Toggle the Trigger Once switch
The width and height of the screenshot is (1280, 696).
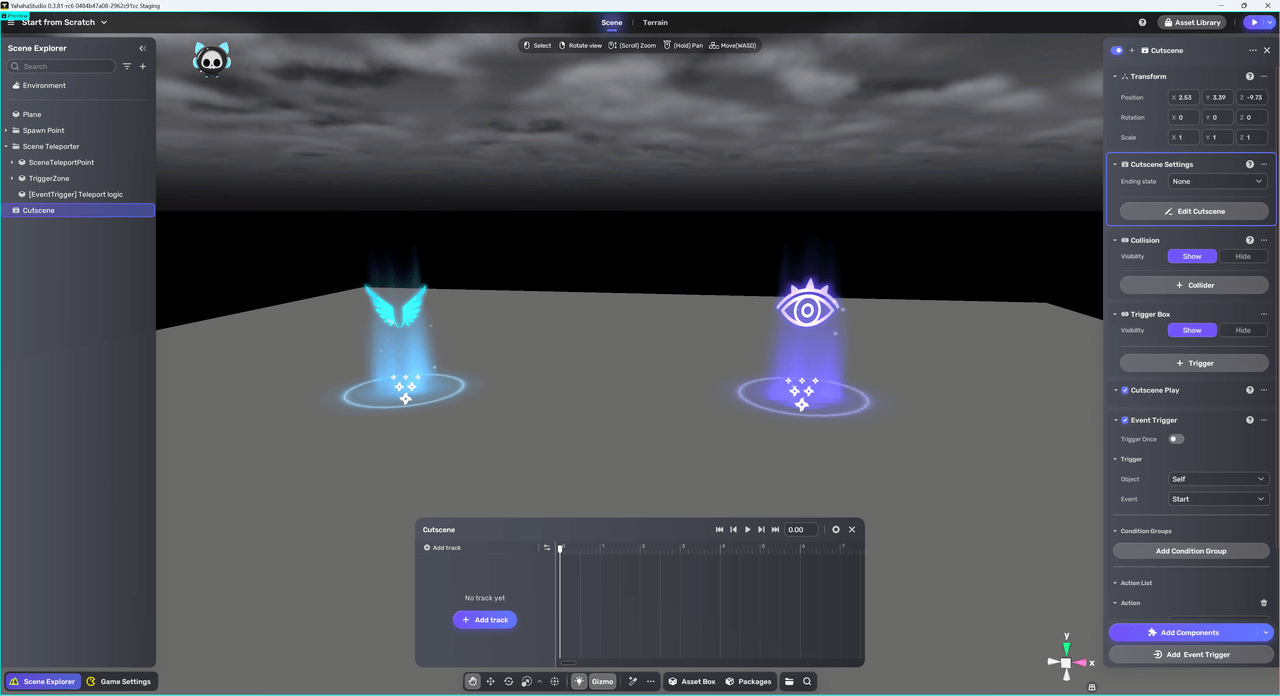[1176, 439]
